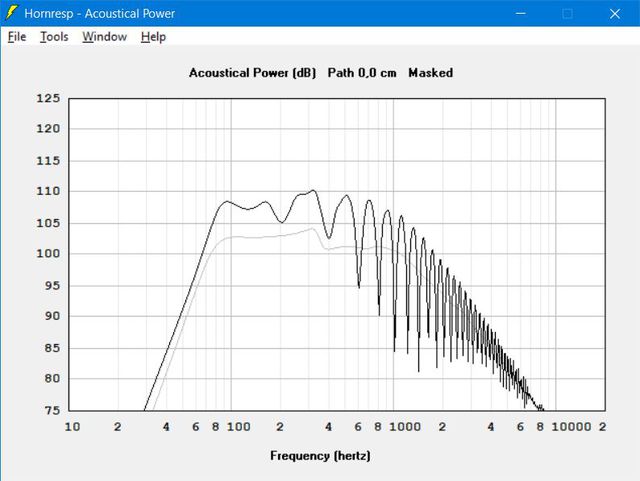Minimize the Hornresp window
Image resolution: width=640 pixels, height=481 pixels.
pyautogui.click(x=520, y=13)
